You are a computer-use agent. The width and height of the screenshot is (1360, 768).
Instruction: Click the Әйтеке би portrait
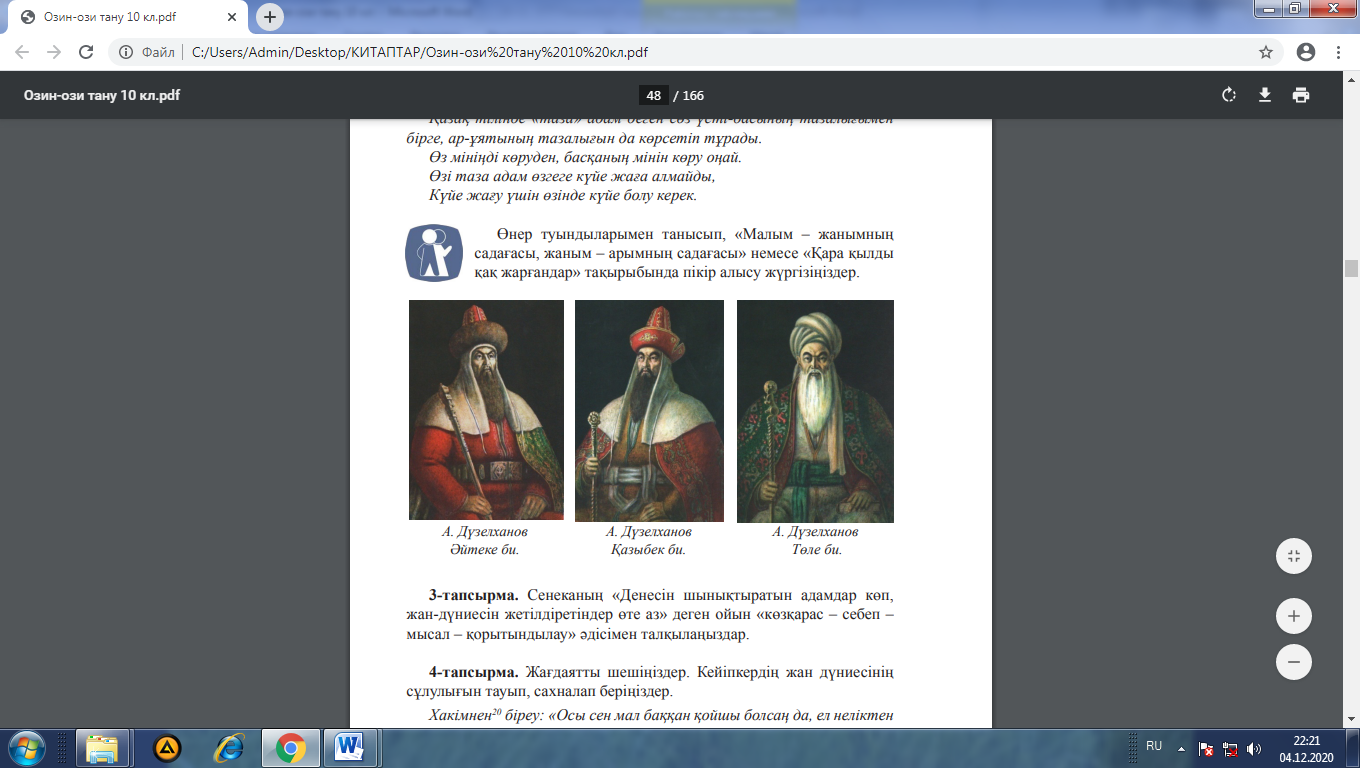point(486,410)
